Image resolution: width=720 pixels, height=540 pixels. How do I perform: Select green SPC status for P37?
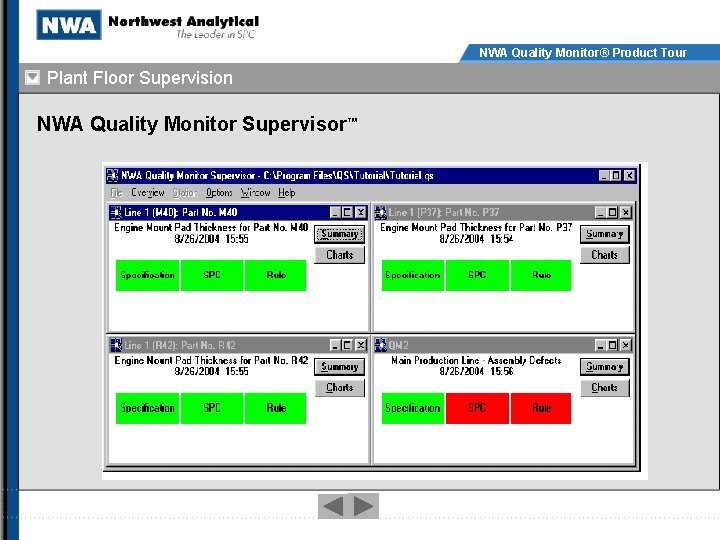pyautogui.click(x=477, y=276)
